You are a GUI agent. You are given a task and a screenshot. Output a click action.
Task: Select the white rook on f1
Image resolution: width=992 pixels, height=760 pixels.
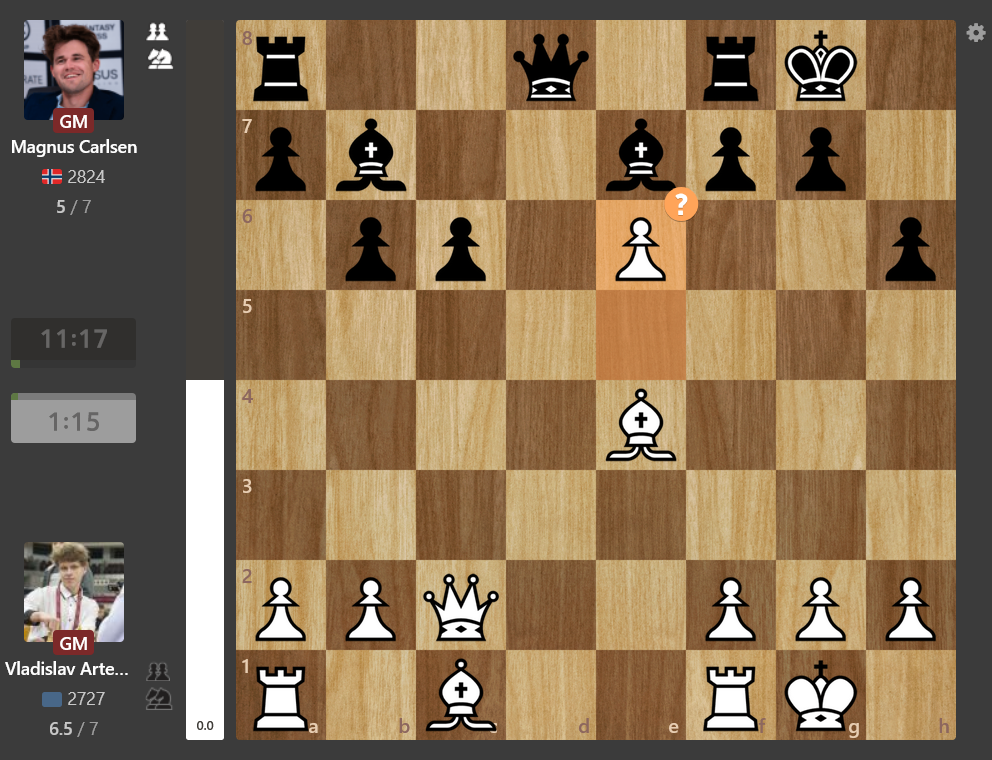tap(731, 698)
